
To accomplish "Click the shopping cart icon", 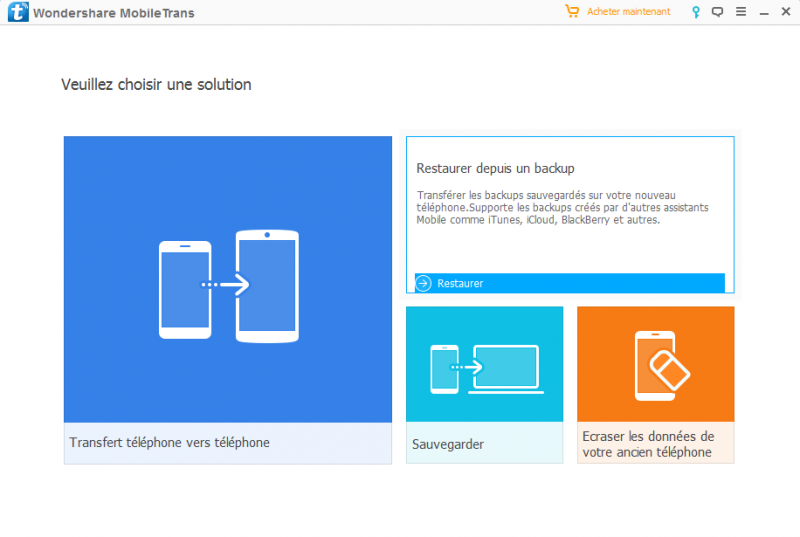I will [572, 11].
